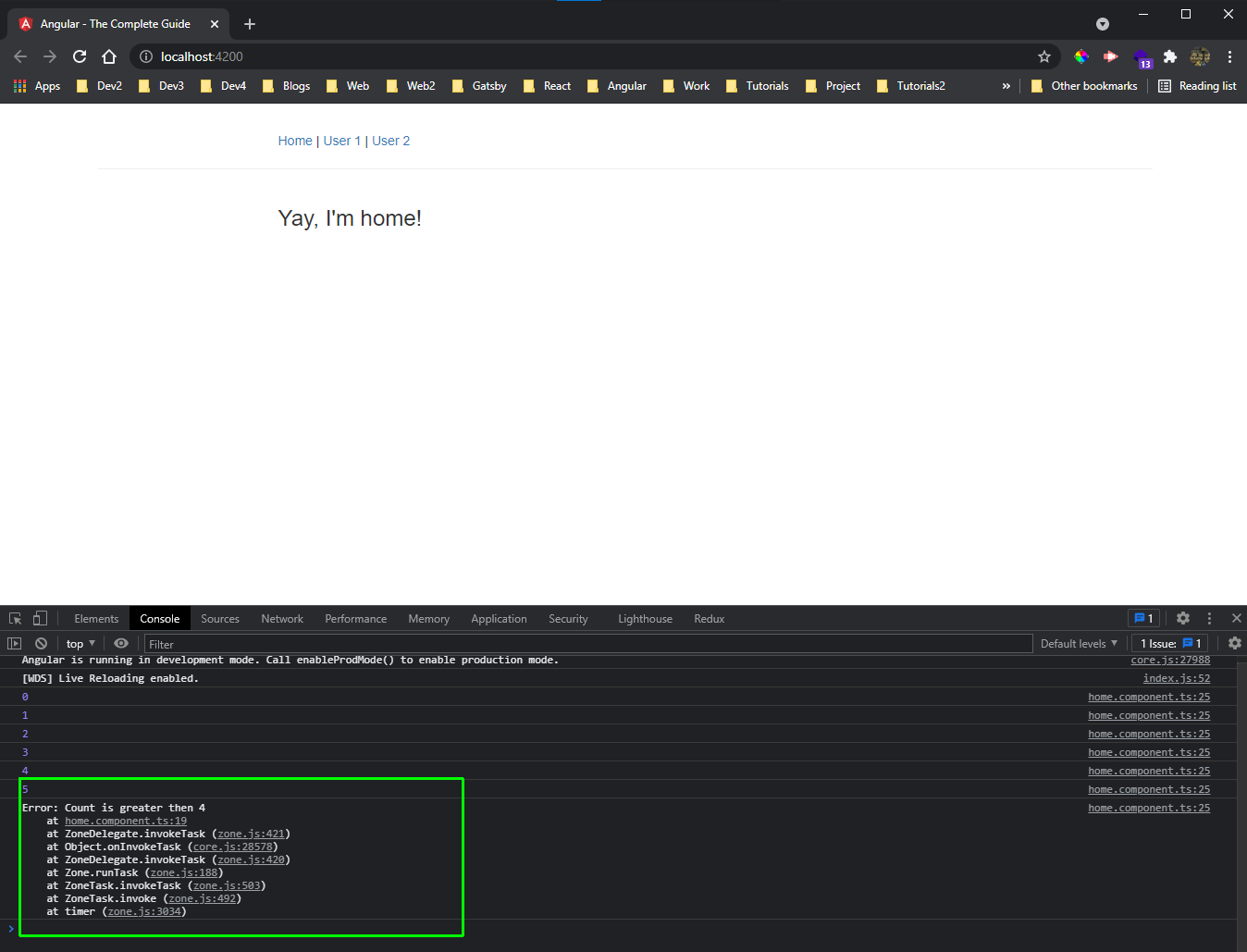The width and height of the screenshot is (1247, 952).
Task: Open core.js:27988 source link
Action: point(1170,660)
